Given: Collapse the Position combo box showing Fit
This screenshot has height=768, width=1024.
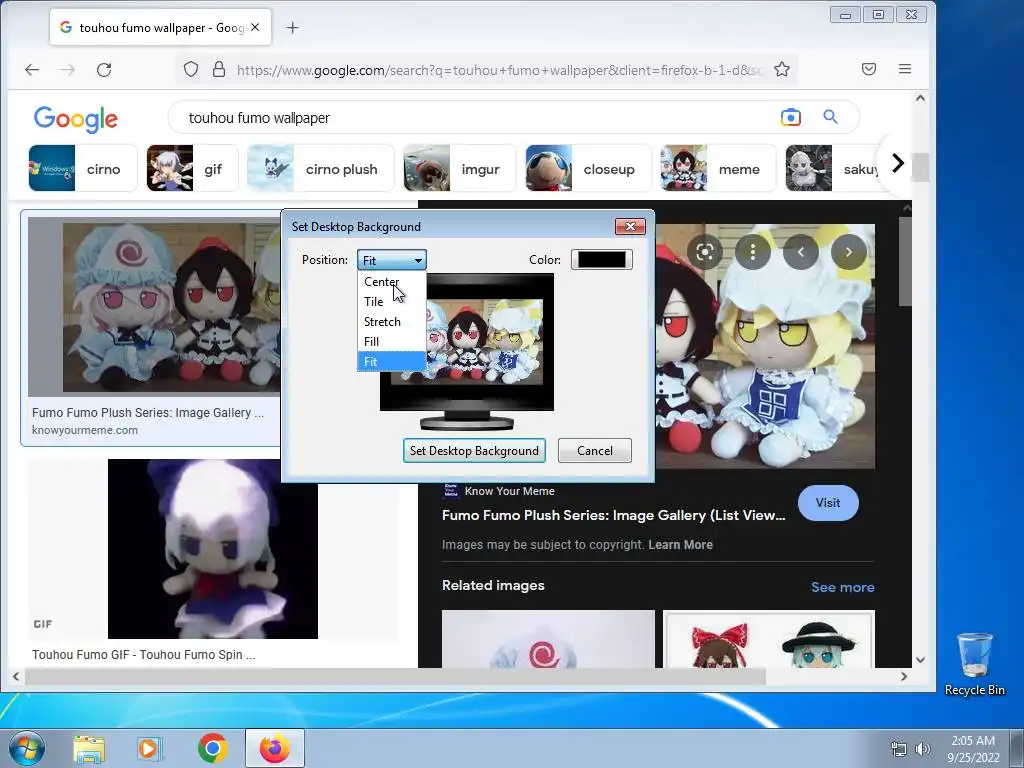Looking at the screenshot, I should 392,260.
